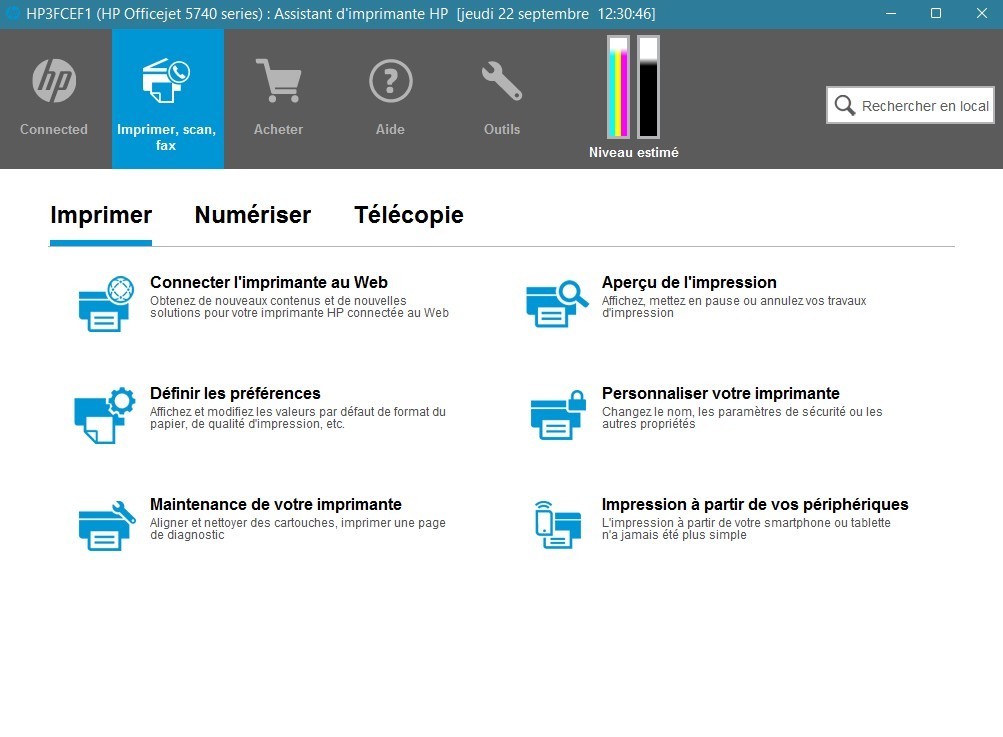
Task: Click the printer padlock personalization icon
Action: pyautogui.click(x=556, y=413)
